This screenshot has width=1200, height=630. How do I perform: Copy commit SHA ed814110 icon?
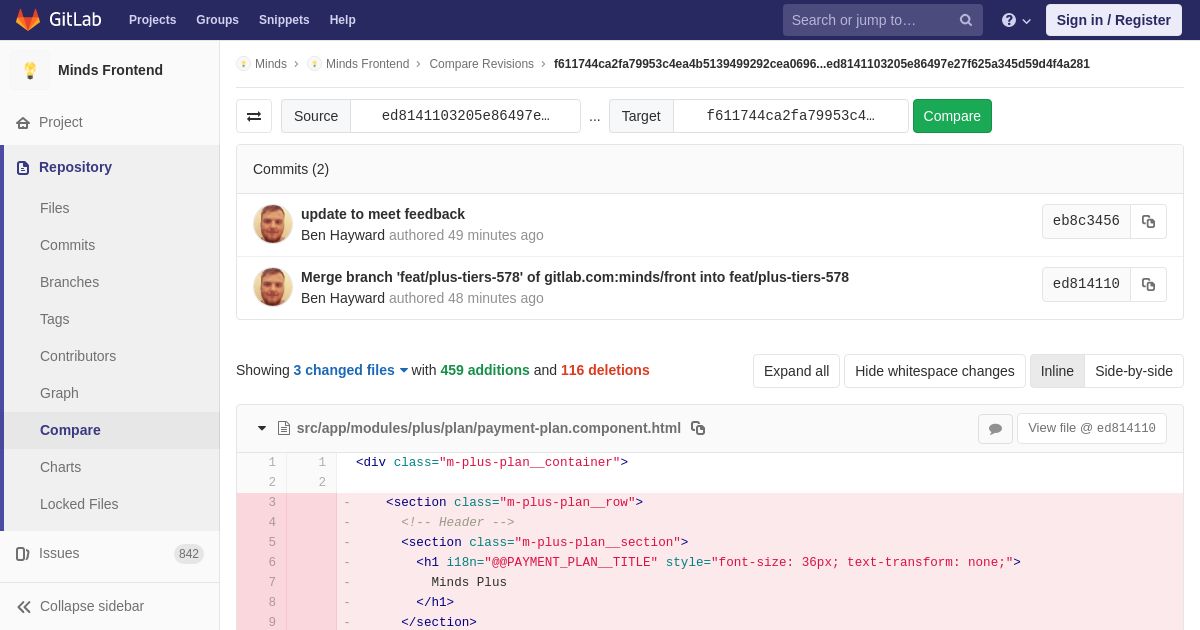click(x=1148, y=284)
